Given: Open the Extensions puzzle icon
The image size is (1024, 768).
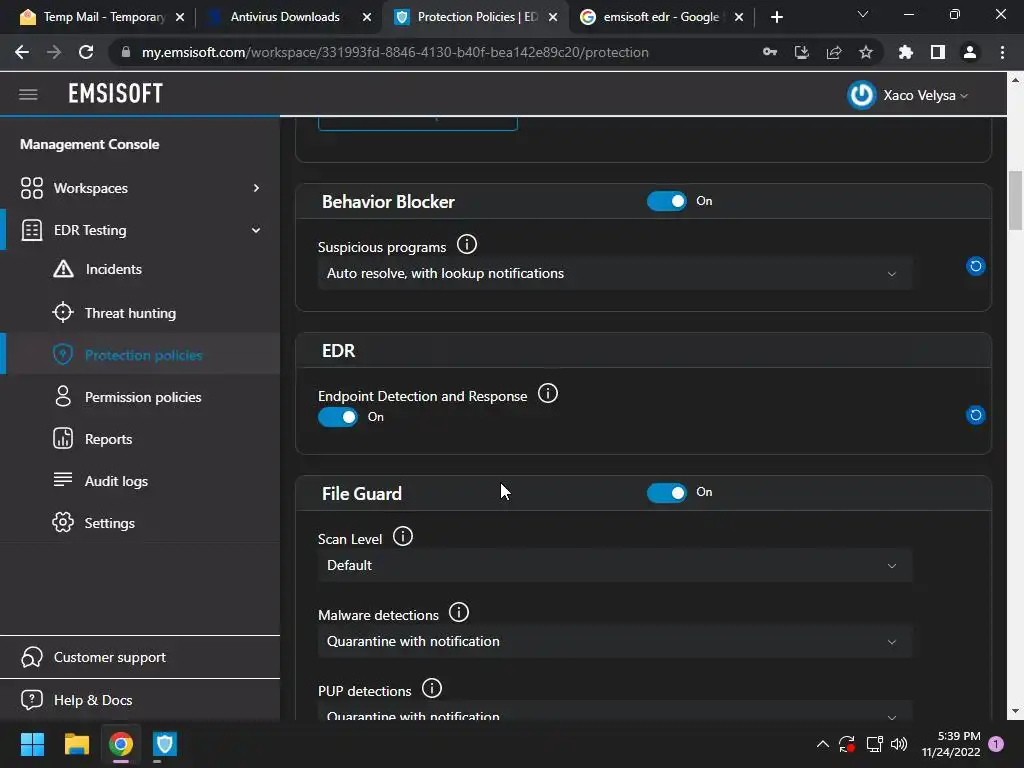Looking at the screenshot, I should coord(906,52).
